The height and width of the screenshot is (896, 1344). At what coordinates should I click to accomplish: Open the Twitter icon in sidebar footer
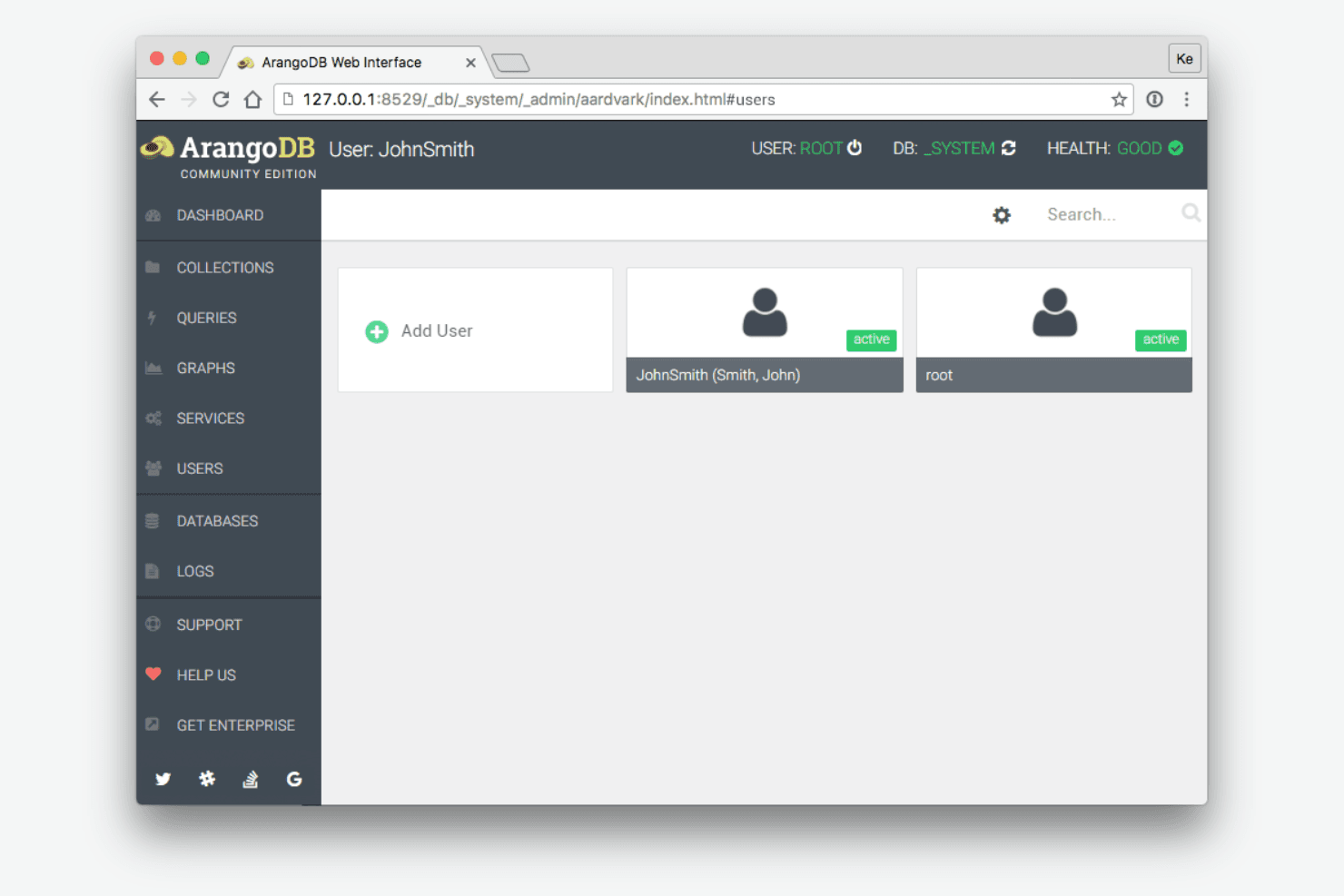[163, 779]
